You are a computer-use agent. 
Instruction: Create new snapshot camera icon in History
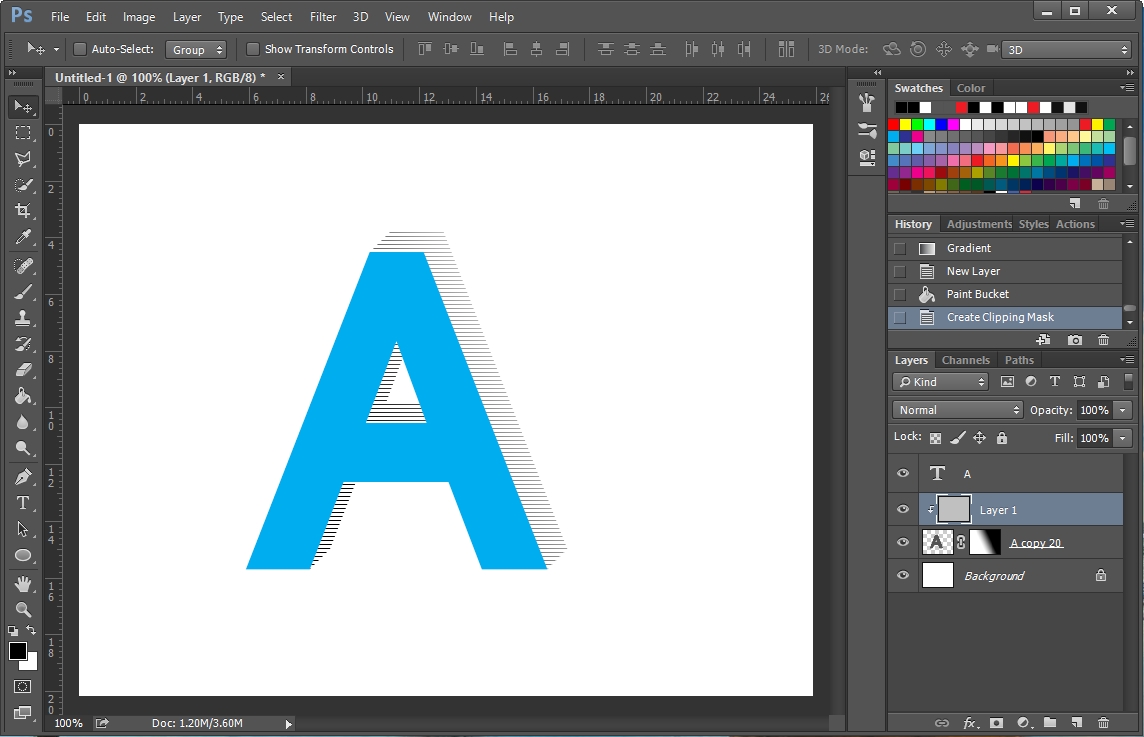coord(1075,340)
